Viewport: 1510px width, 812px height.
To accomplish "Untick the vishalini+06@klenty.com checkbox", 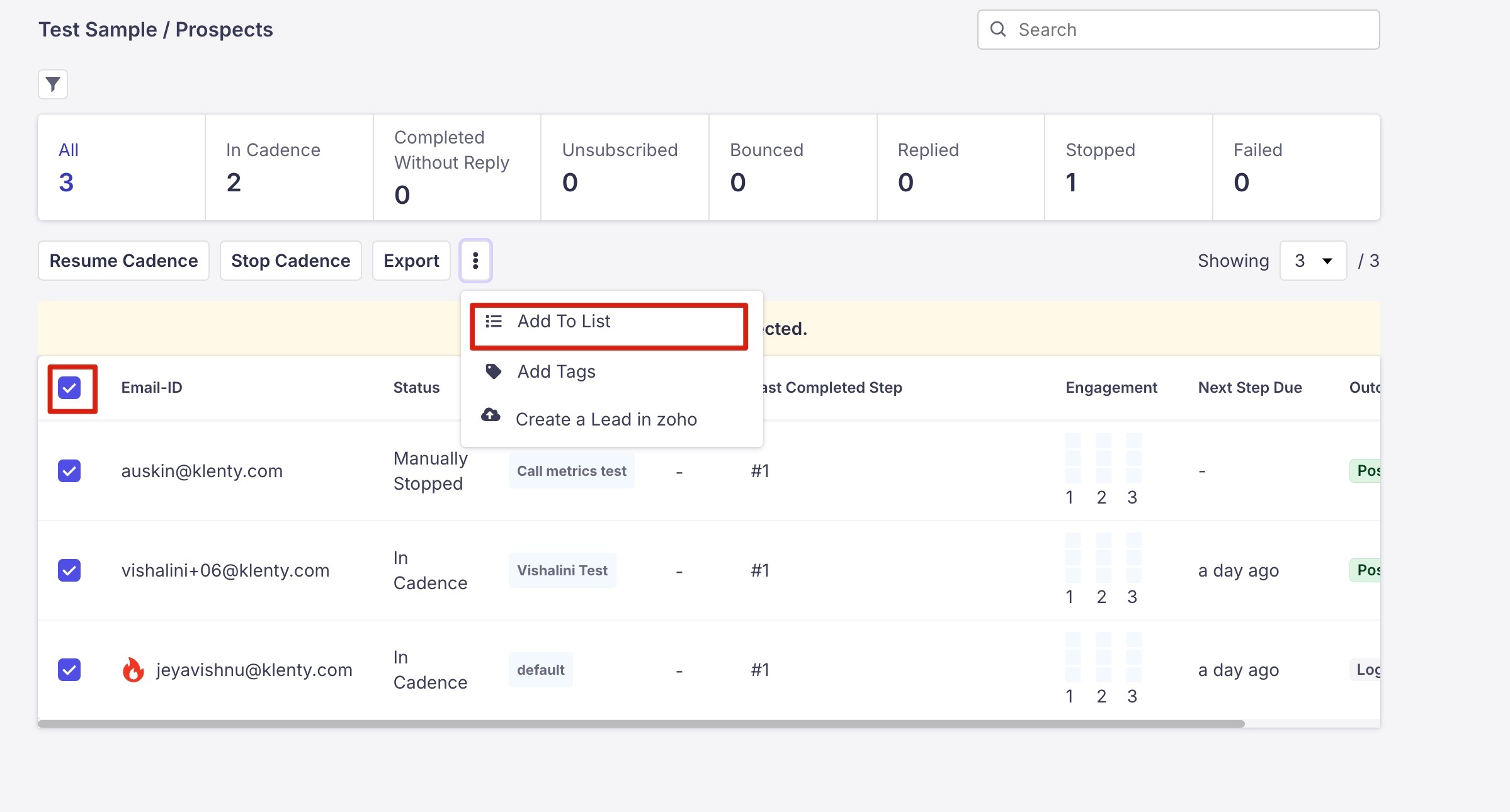I will [69, 570].
